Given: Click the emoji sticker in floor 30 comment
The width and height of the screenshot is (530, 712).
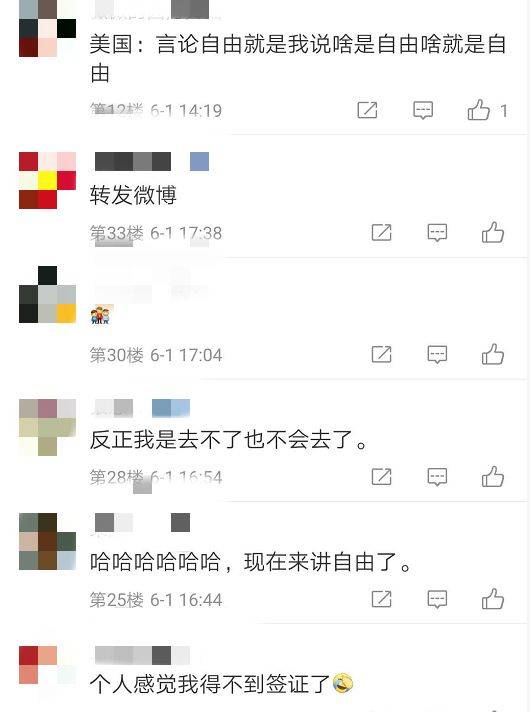Looking at the screenshot, I should [101, 315].
